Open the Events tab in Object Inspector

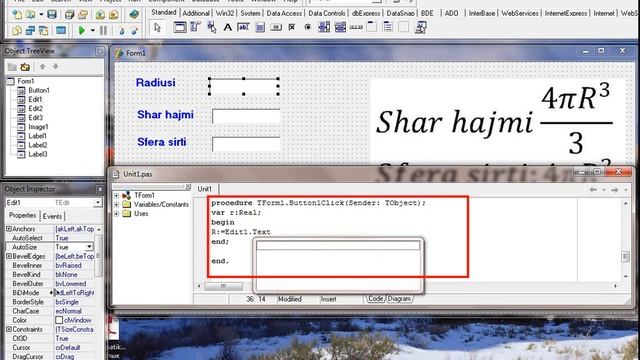[52, 216]
